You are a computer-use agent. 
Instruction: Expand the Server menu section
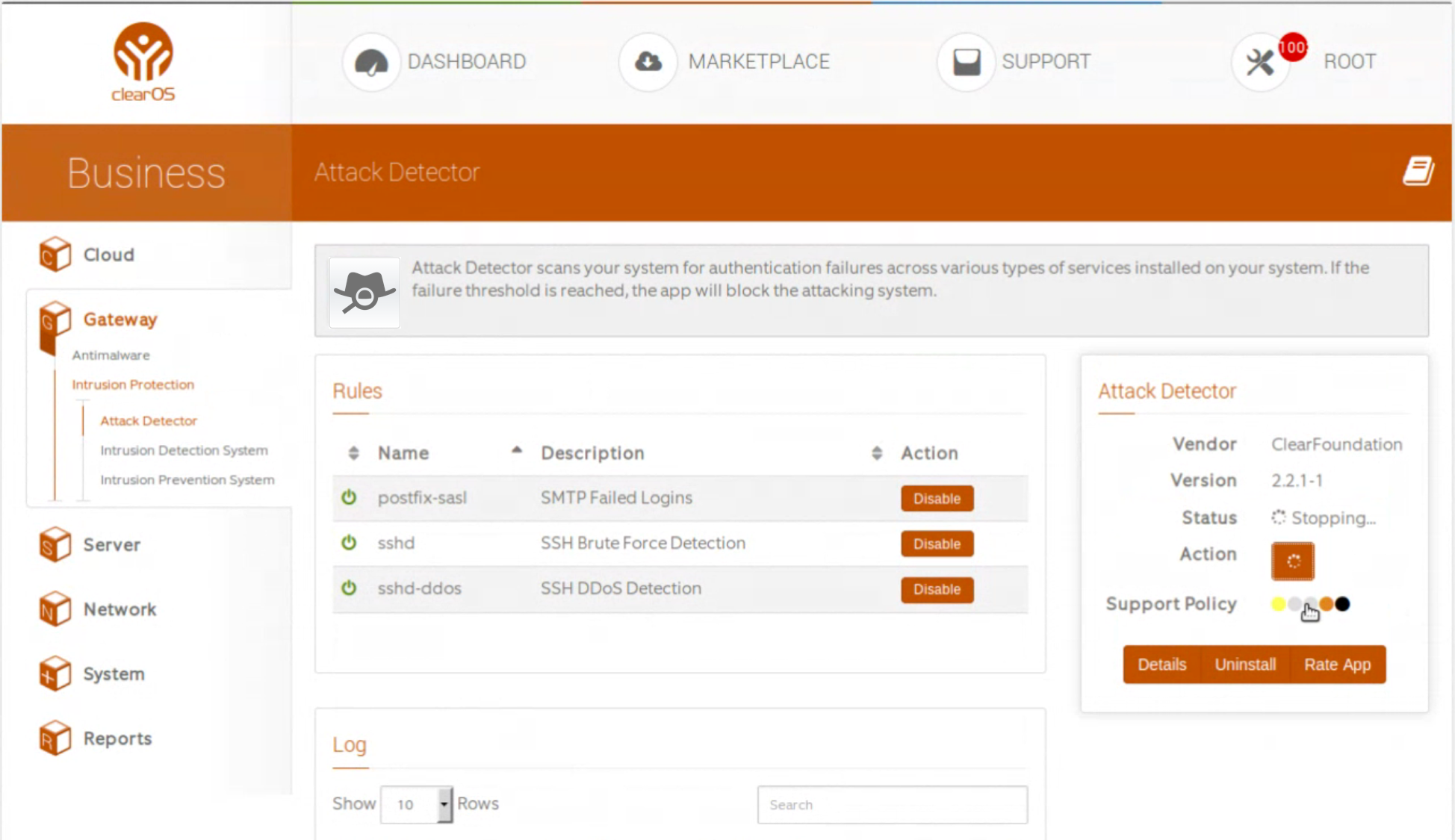[x=112, y=544]
